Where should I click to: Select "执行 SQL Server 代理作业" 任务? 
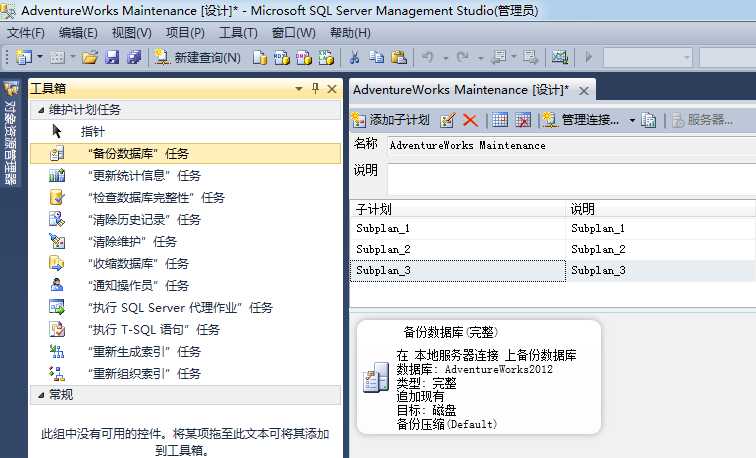coord(185,308)
